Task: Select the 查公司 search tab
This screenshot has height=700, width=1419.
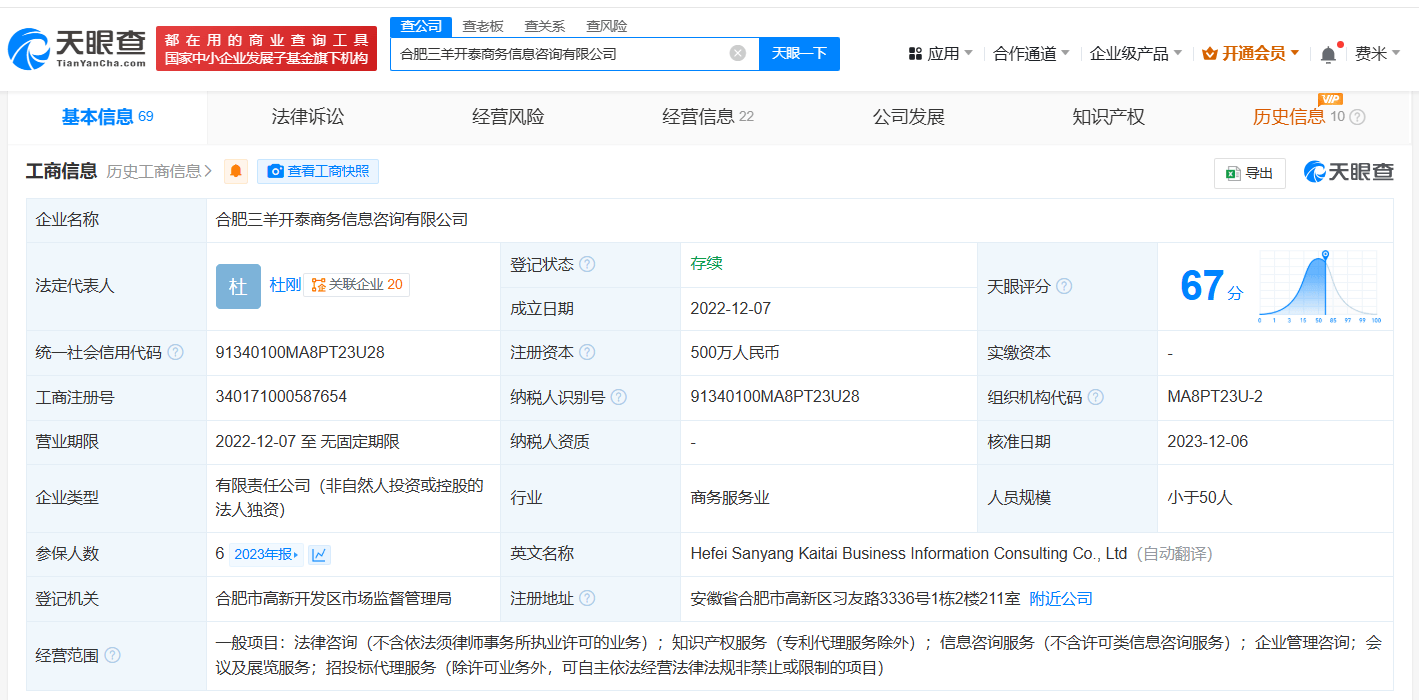Action: tap(420, 26)
